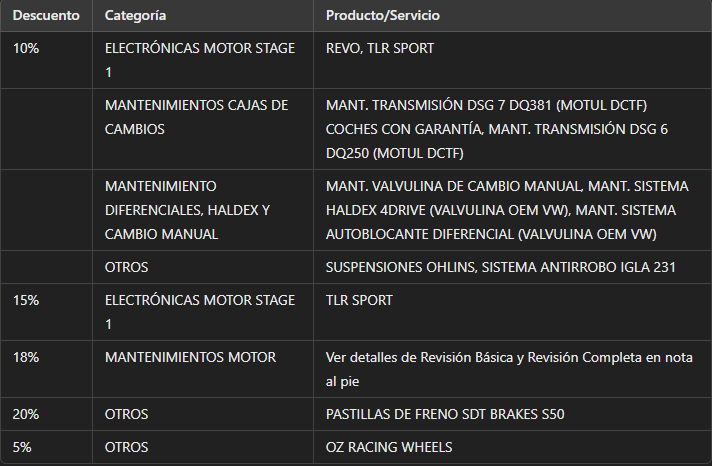Select the 15% discount cell
The image size is (712, 466).
coord(46,312)
